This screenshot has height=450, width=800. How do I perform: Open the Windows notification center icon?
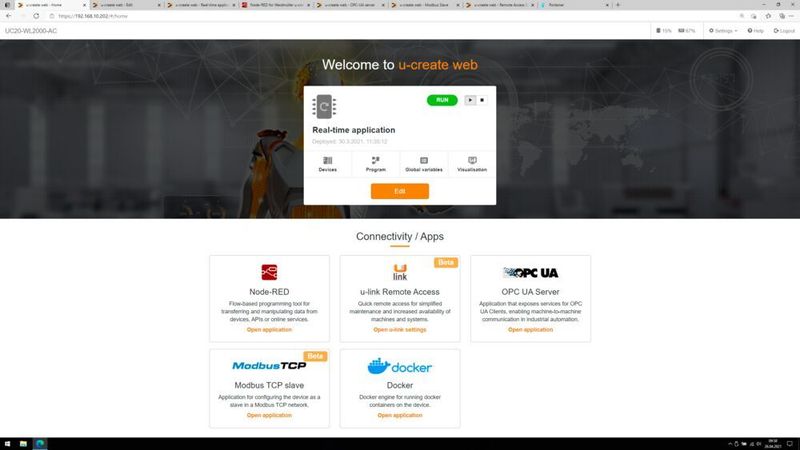pos(789,444)
